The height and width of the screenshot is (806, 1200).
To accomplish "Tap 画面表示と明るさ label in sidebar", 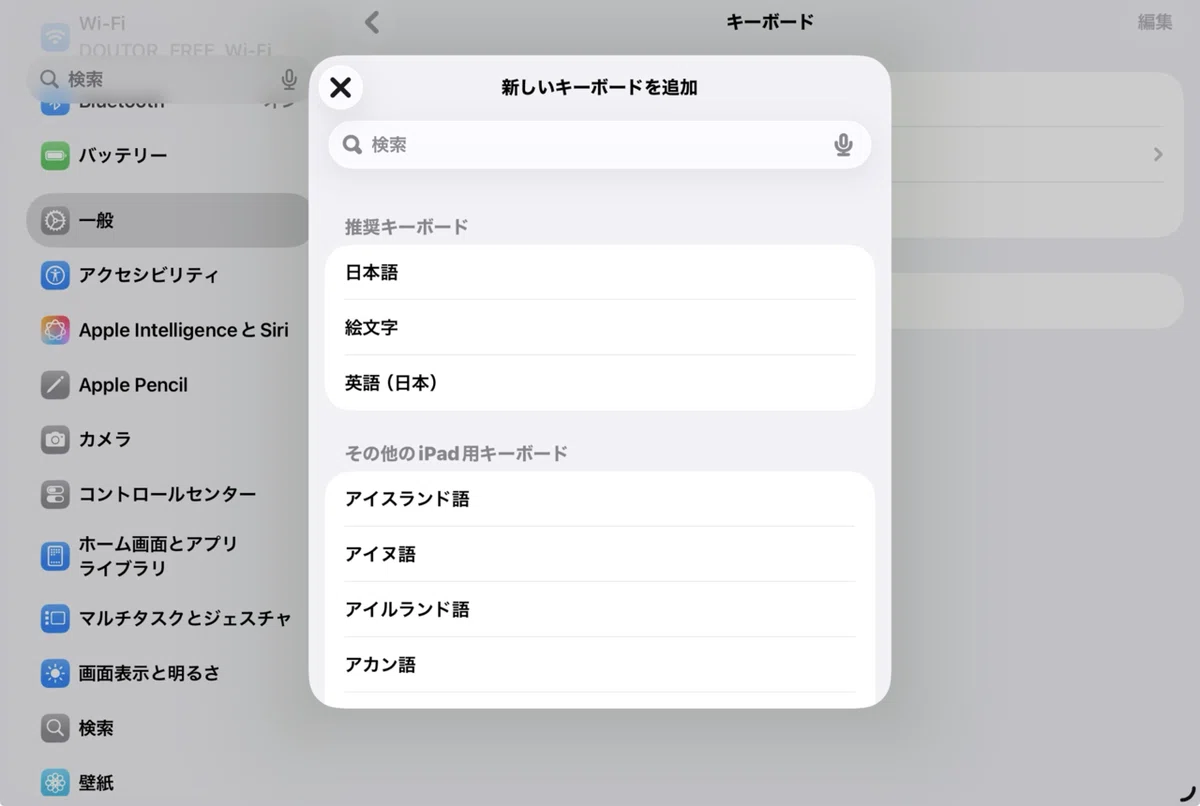I will point(149,673).
